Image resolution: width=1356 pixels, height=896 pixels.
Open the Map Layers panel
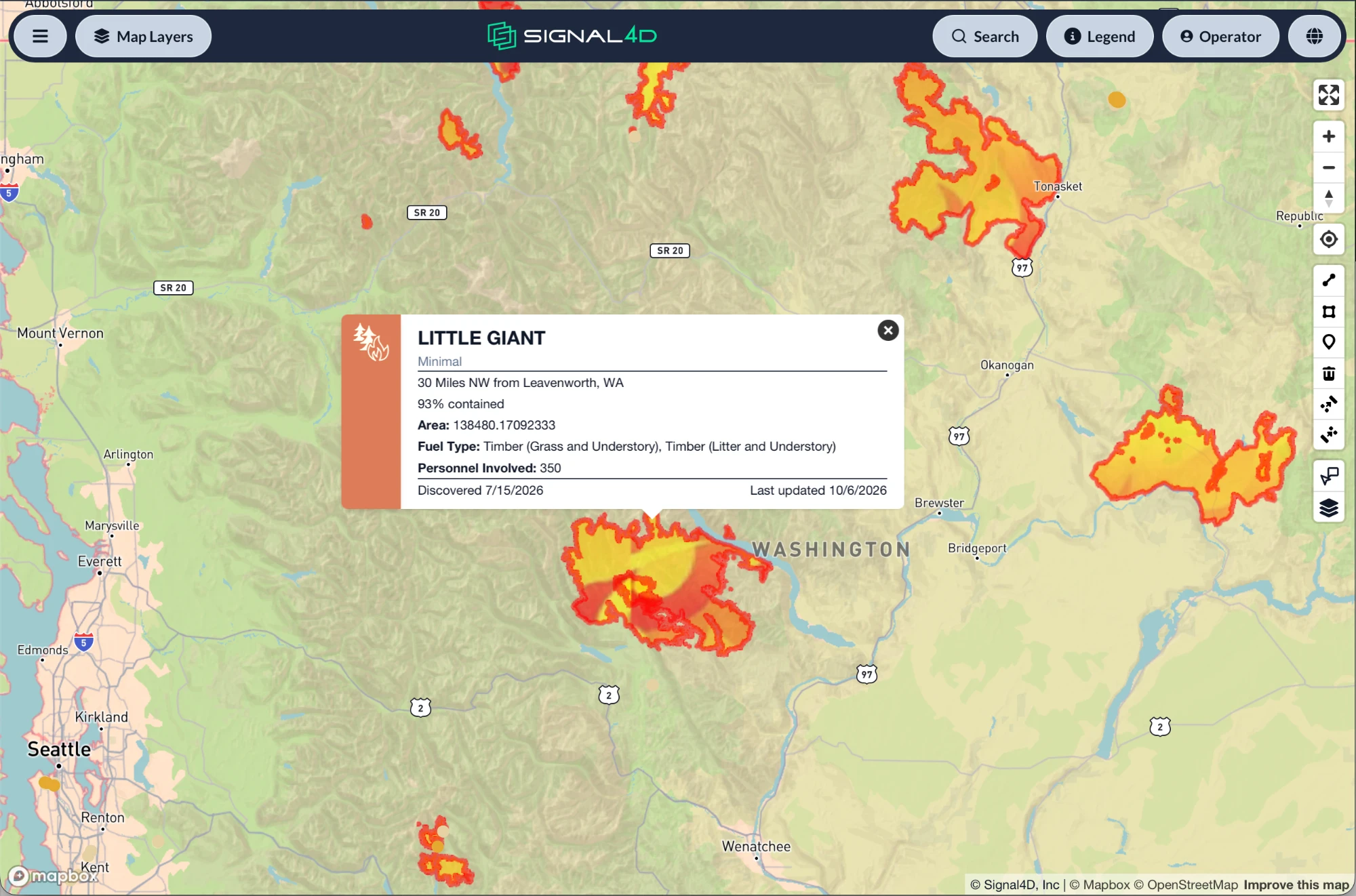coord(143,37)
